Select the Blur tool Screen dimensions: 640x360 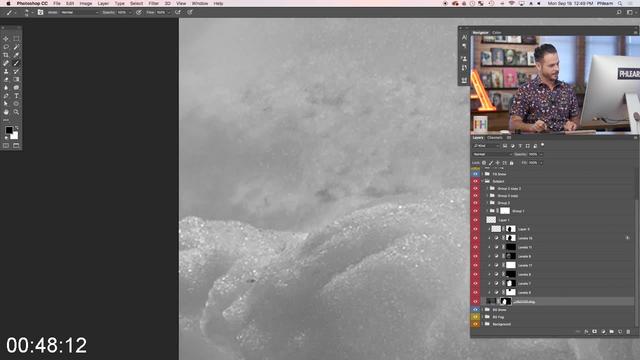[6, 87]
